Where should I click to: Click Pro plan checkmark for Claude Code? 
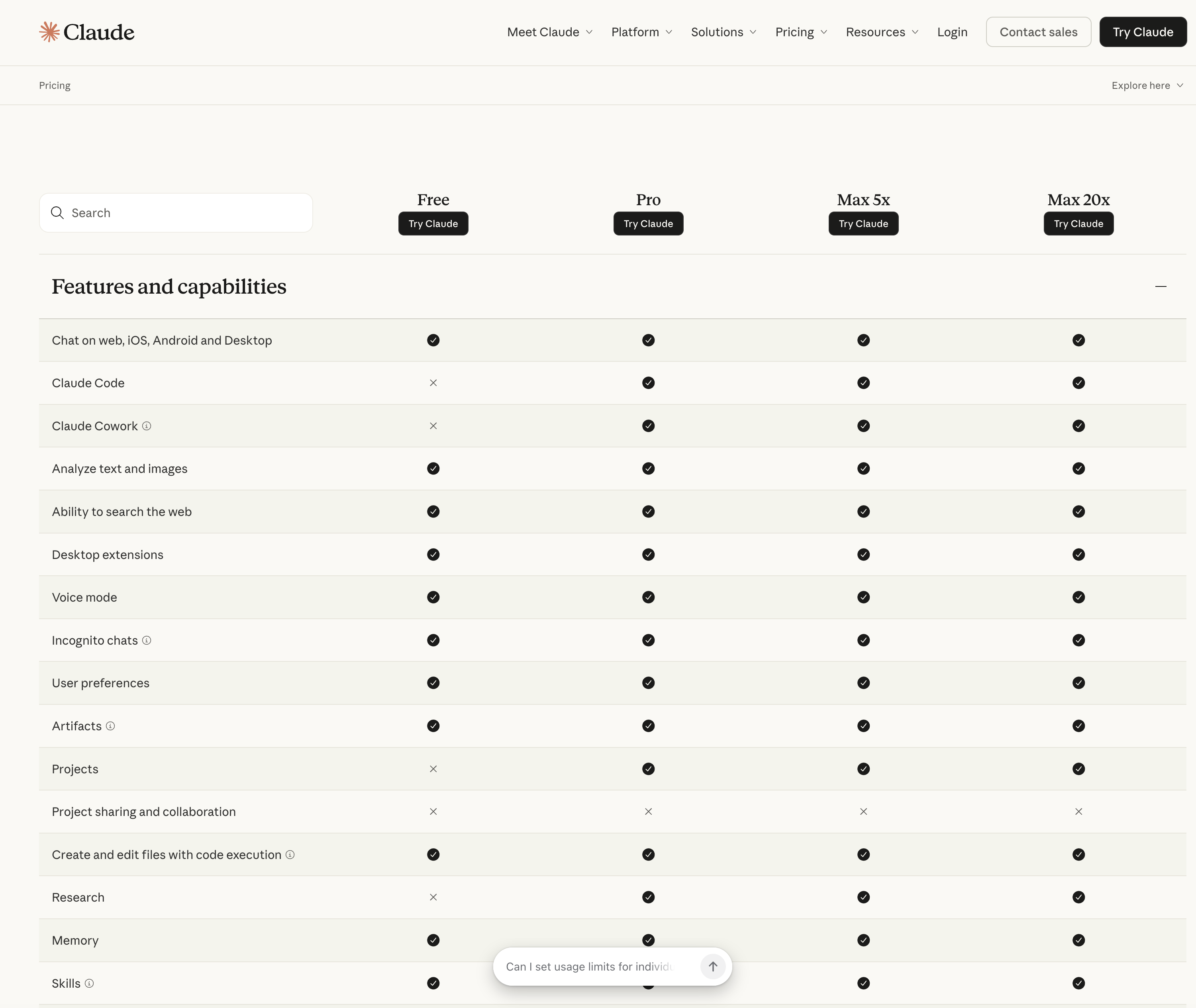point(648,383)
